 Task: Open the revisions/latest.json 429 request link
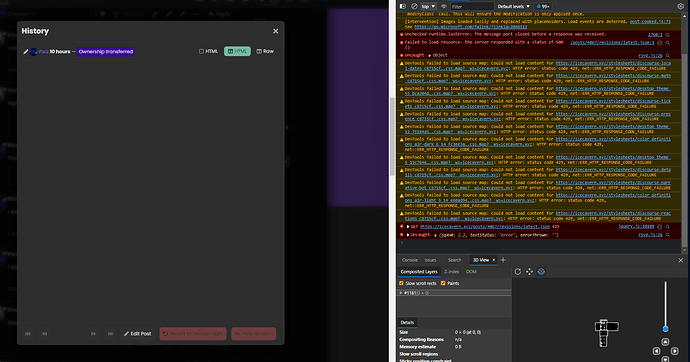tap(484, 227)
